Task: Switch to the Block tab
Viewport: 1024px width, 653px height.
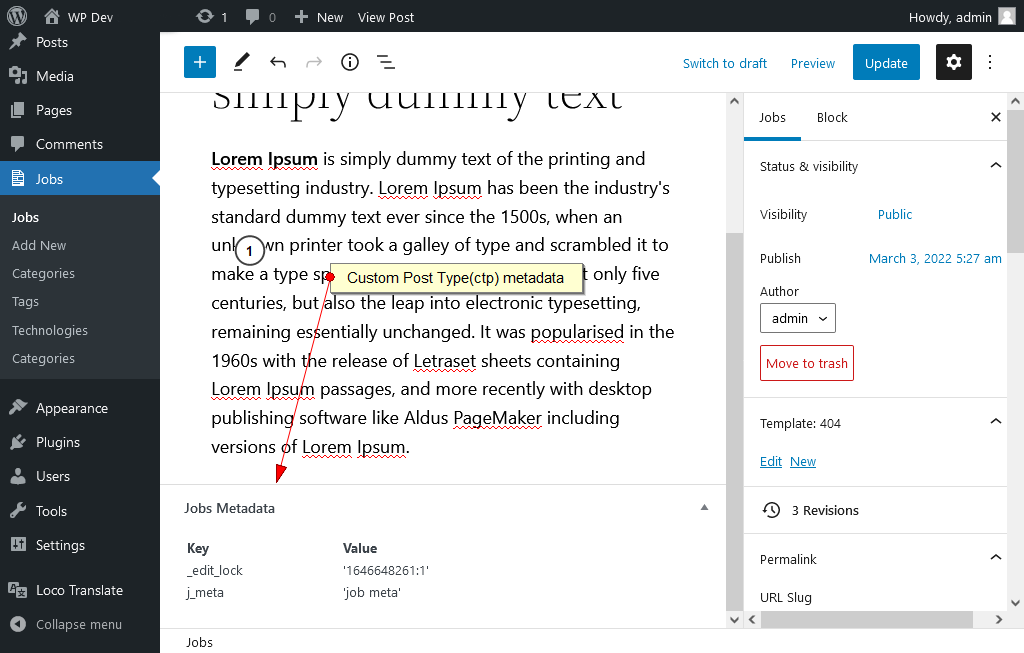Action: coord(832,117)
